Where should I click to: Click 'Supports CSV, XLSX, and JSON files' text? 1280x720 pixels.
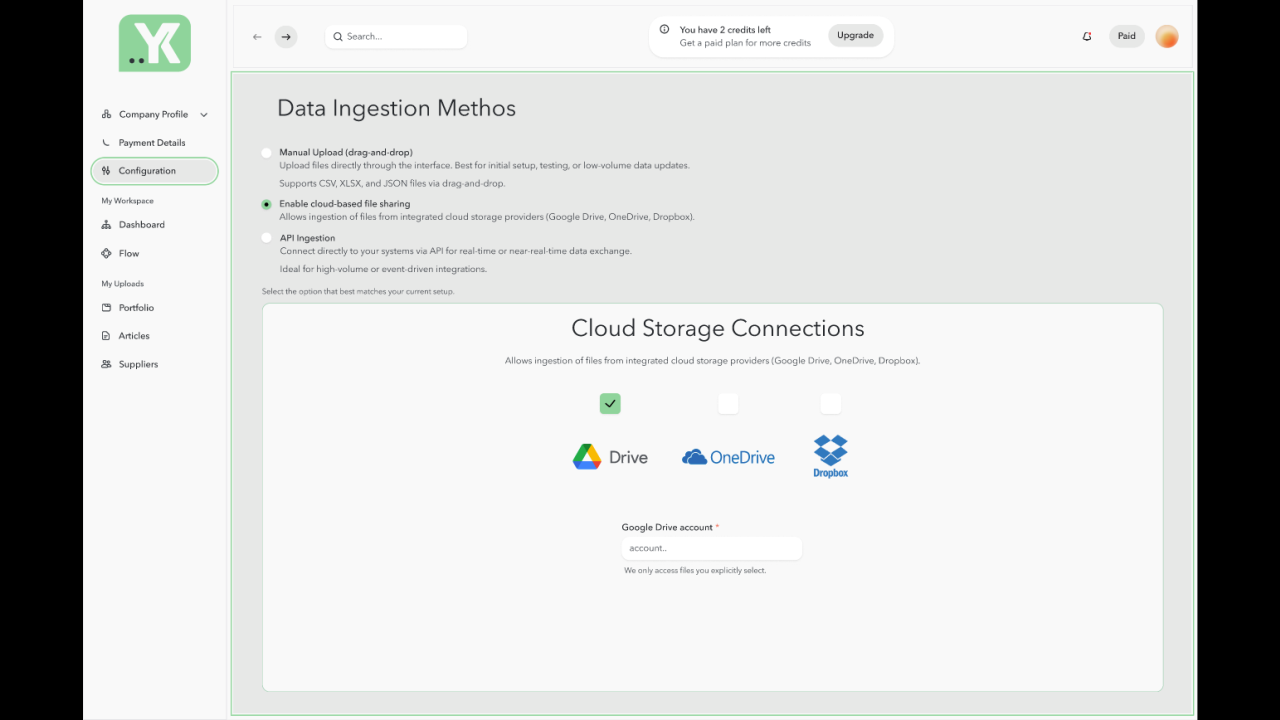[392, 184]
